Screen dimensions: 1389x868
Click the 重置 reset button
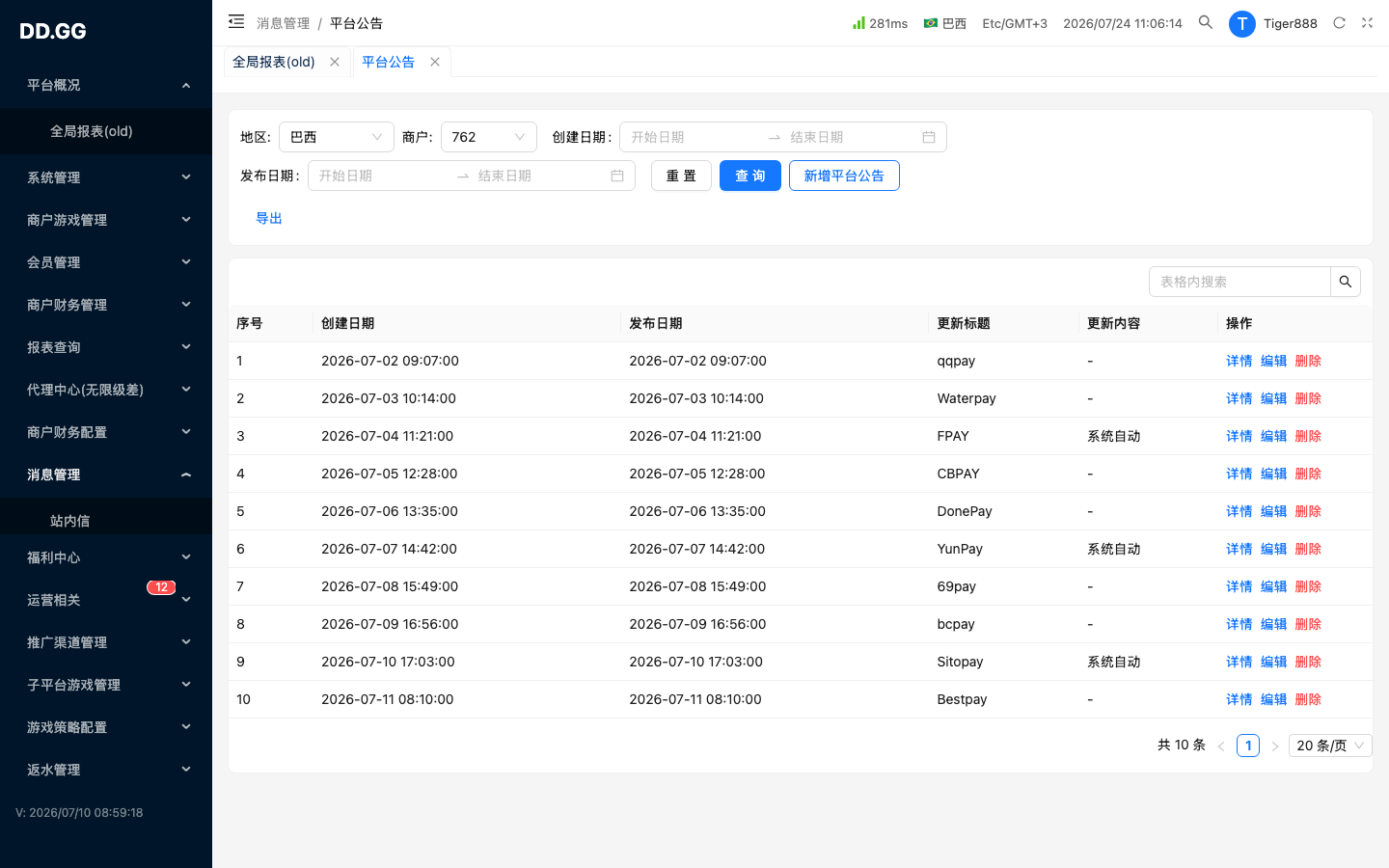click(681, 176)
